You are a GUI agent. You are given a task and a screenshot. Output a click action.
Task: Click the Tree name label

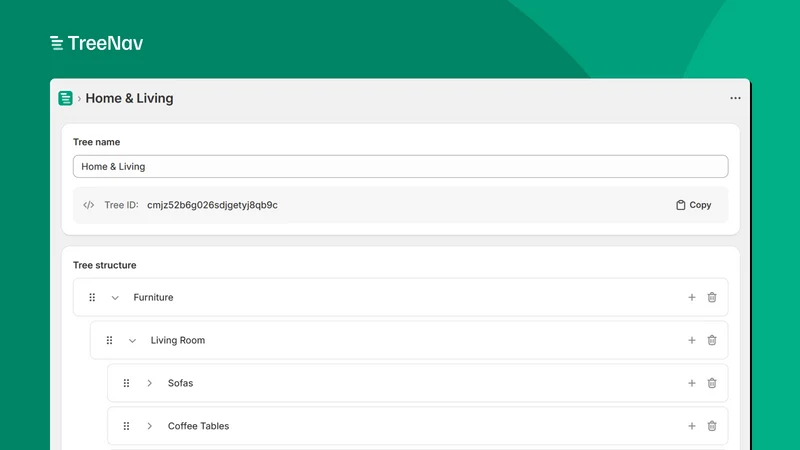(96, 142)
